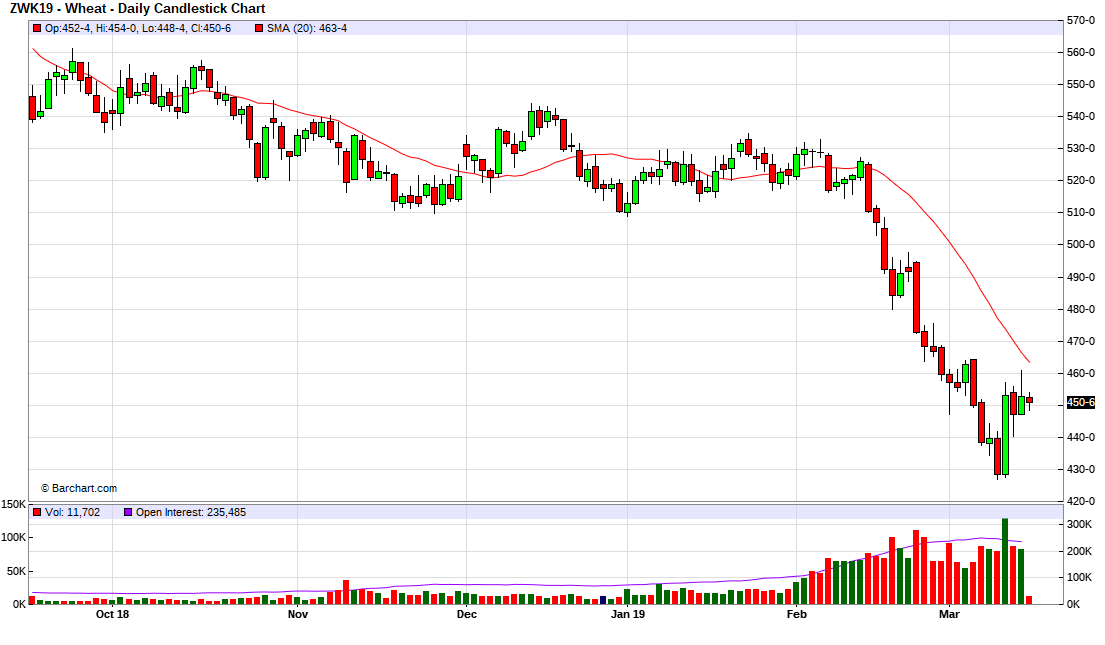Jump to Jan 19 on the date axis
Screen dimensions: 1105x645
[x=627, y=614]
